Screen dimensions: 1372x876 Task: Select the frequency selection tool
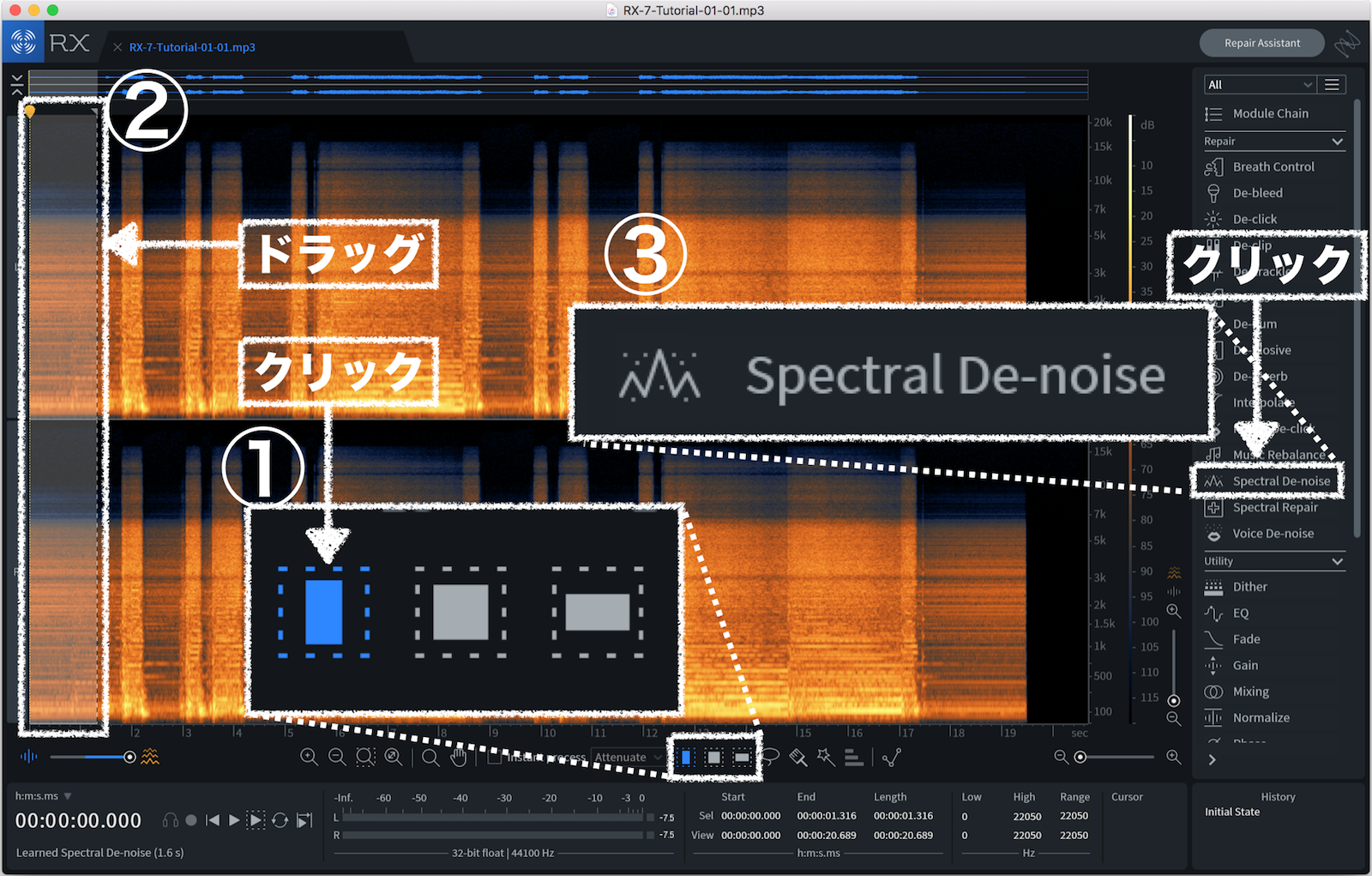tap(743, 758)
